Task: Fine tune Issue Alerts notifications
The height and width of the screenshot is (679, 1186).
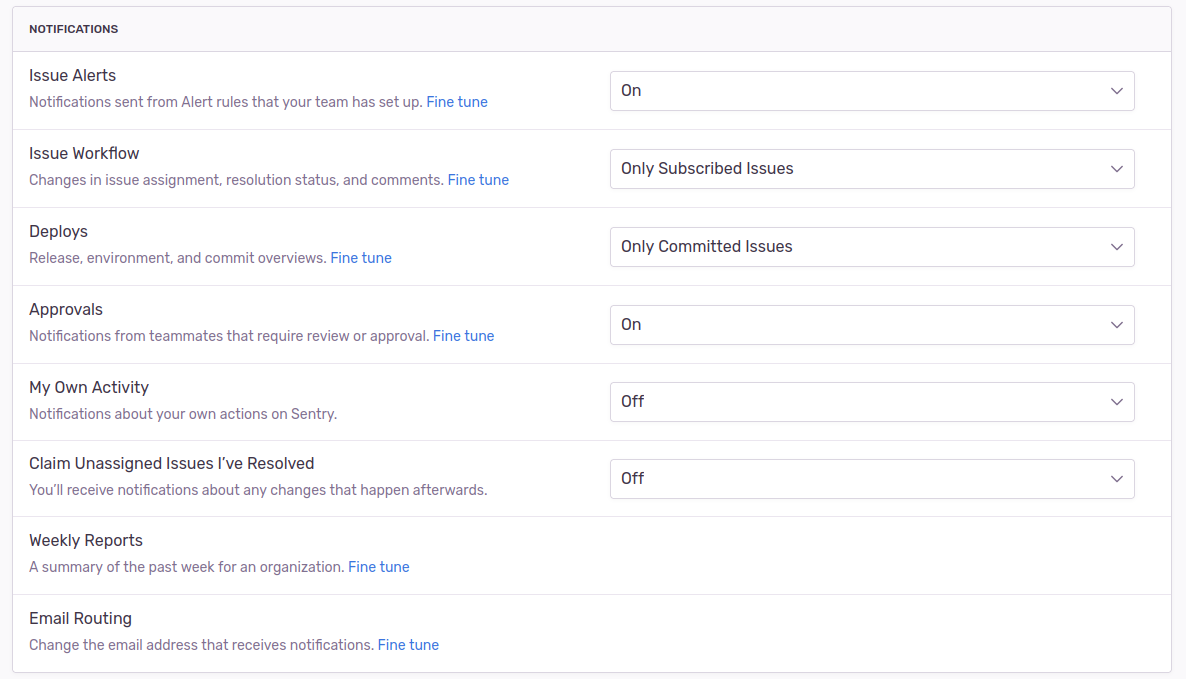Action: click(x=457, y=101)
